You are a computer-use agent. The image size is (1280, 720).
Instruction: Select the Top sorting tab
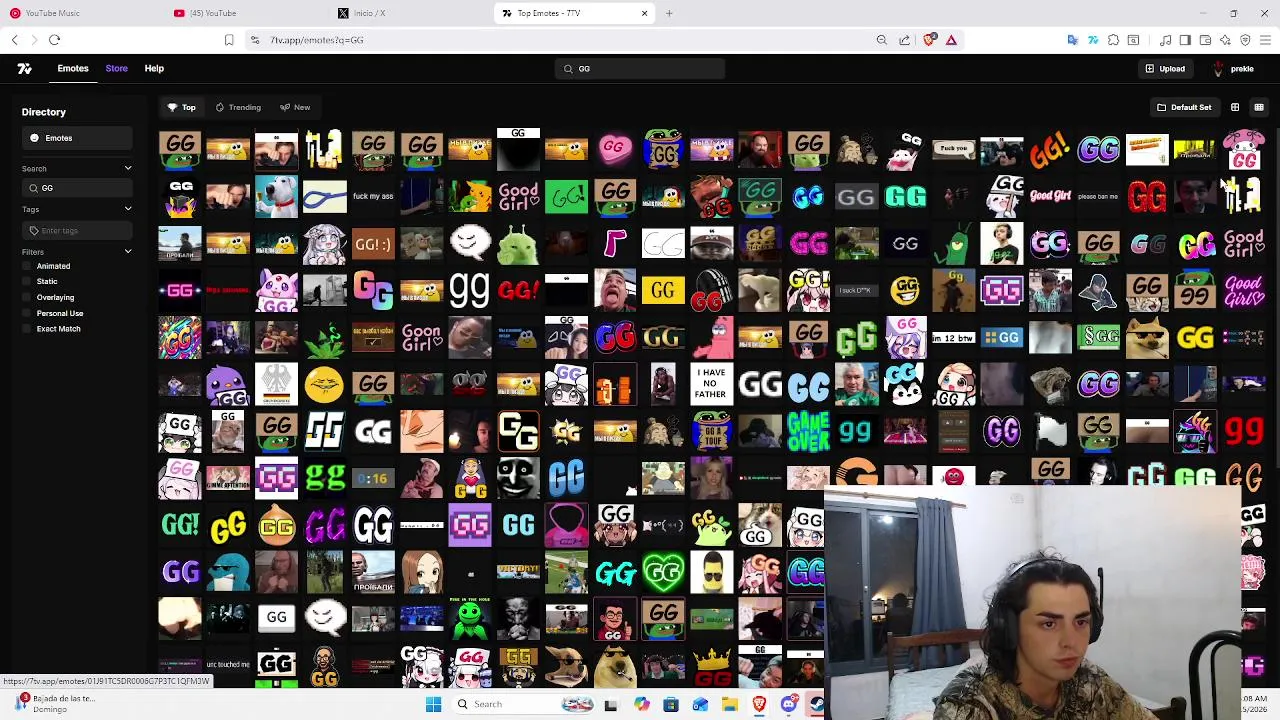pyautogui.click(x=181, y=107)
